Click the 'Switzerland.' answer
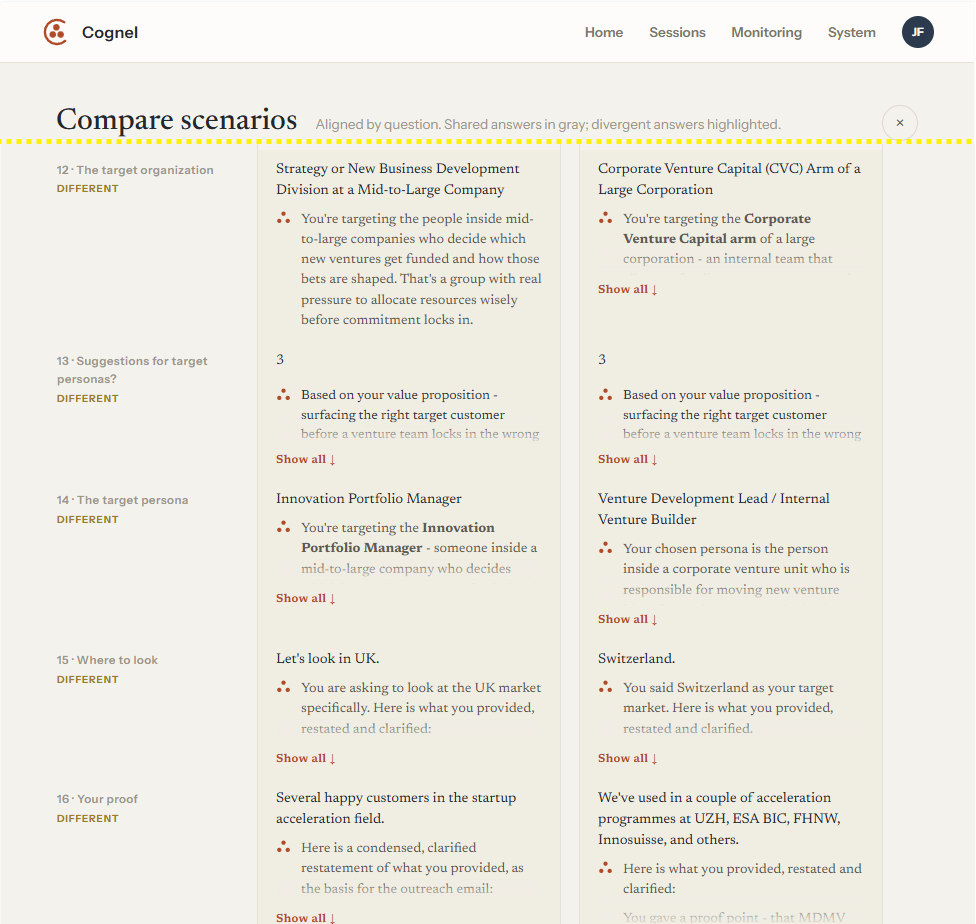Screen dimensions: 976x924 636,658
